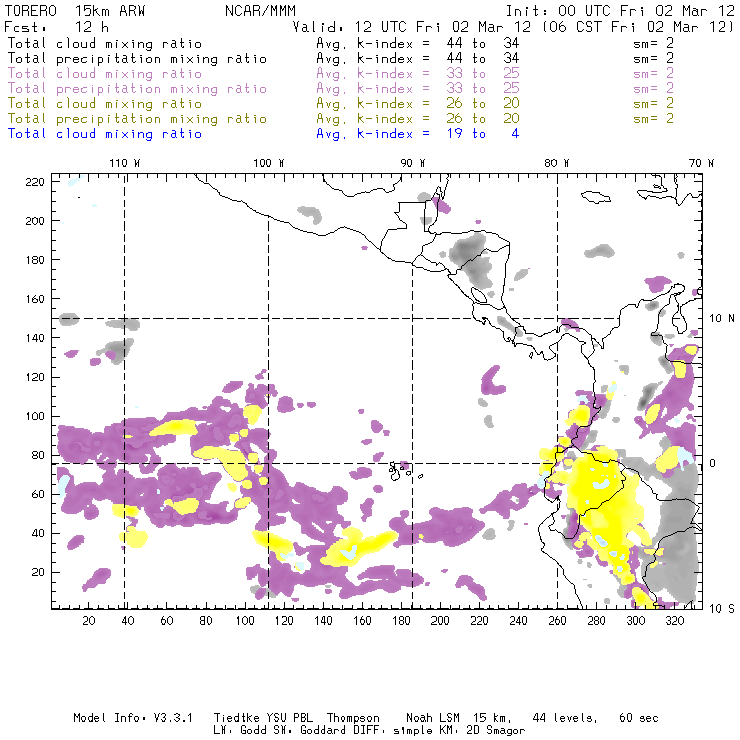
Task: Select the "Fcst: 12 h" forecast label
Action: click(56, 27)
